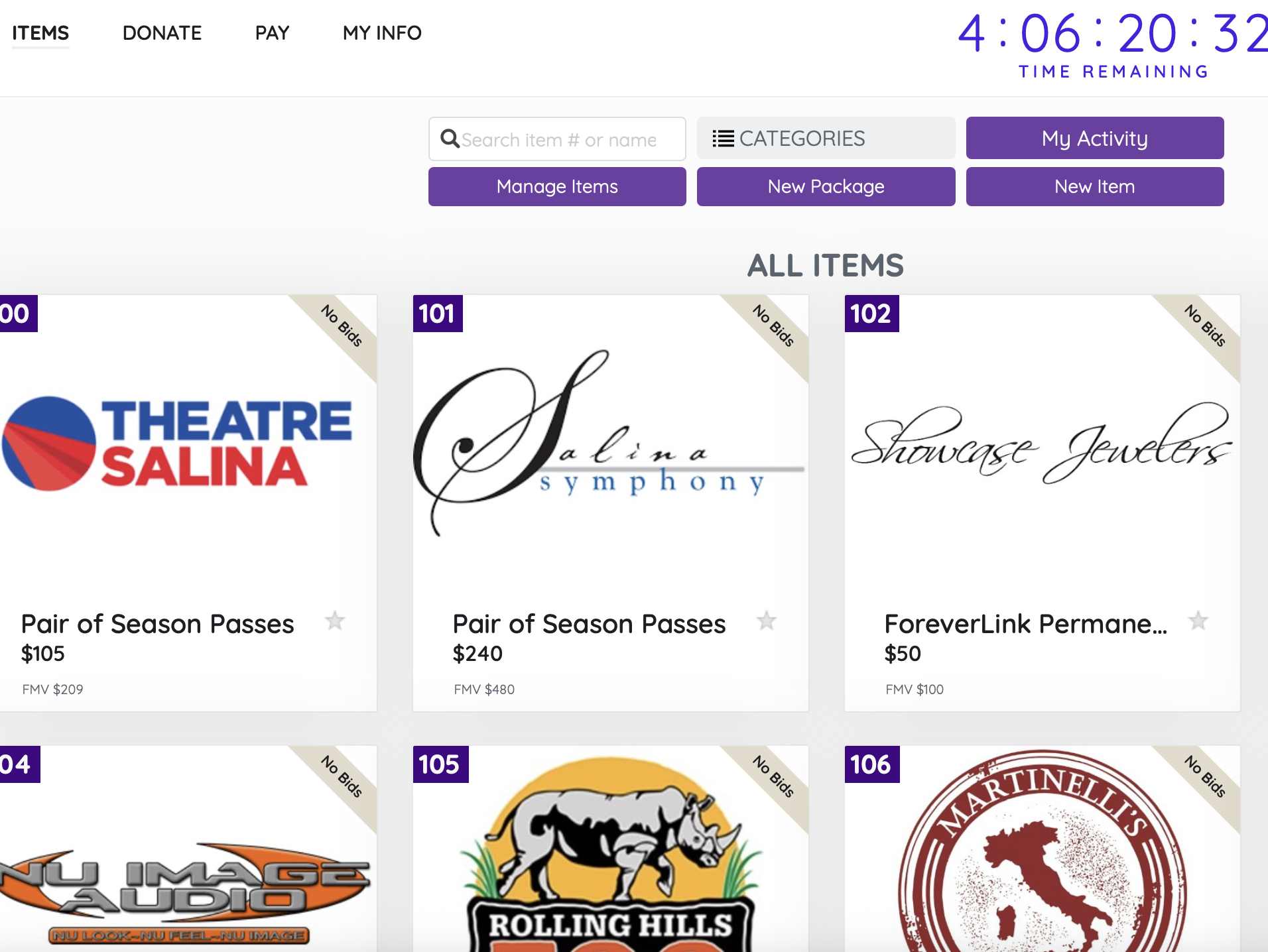Click the magnifier search icon

[450, 139]
